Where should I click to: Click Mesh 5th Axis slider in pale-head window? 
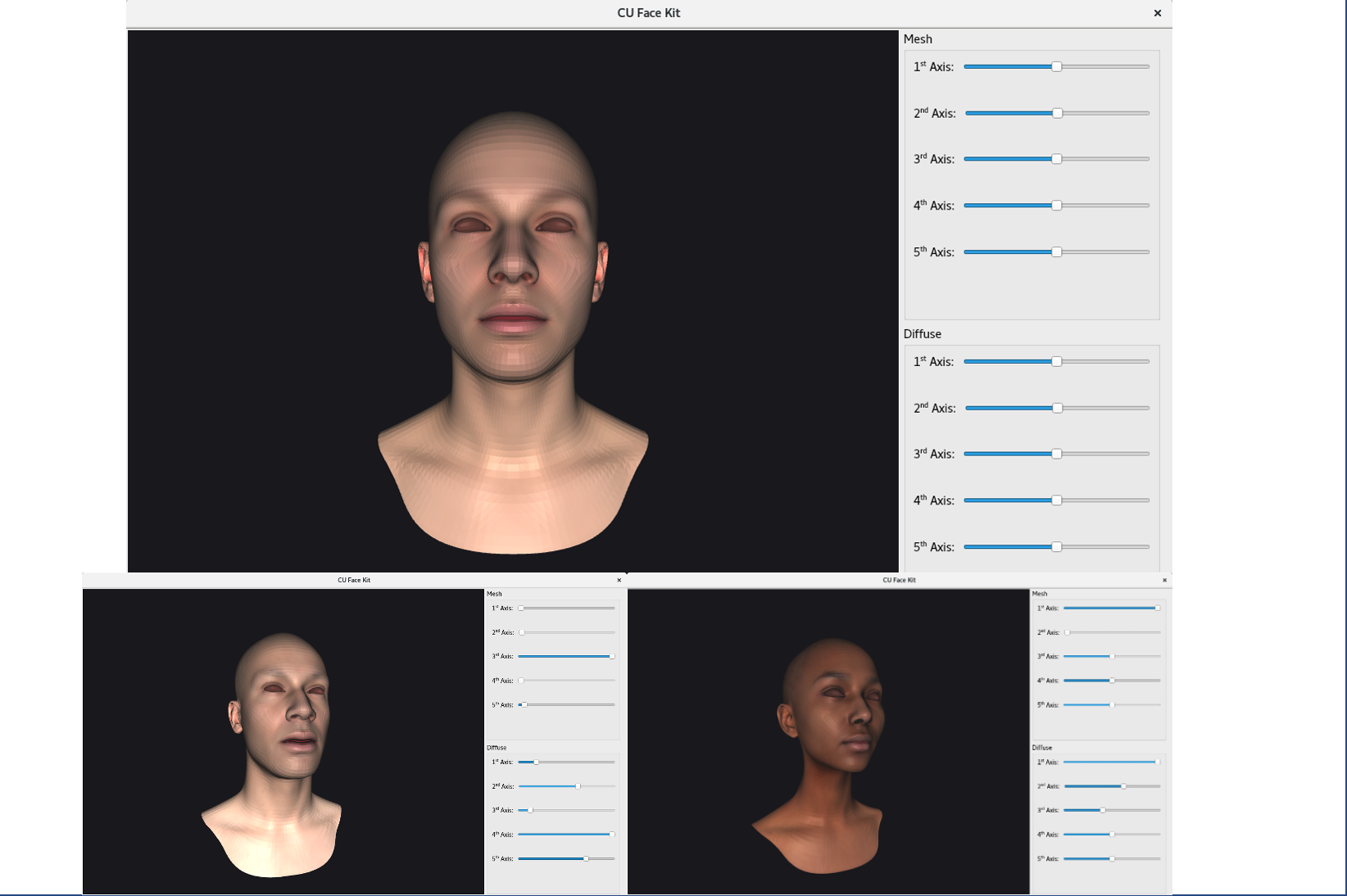[x=566, y=704]
